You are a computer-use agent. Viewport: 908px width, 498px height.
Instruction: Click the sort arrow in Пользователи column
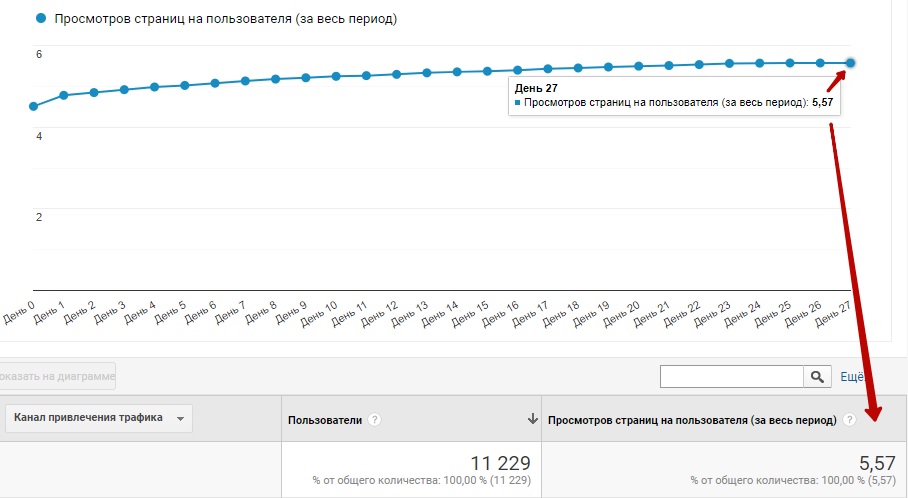pos(532,420)
